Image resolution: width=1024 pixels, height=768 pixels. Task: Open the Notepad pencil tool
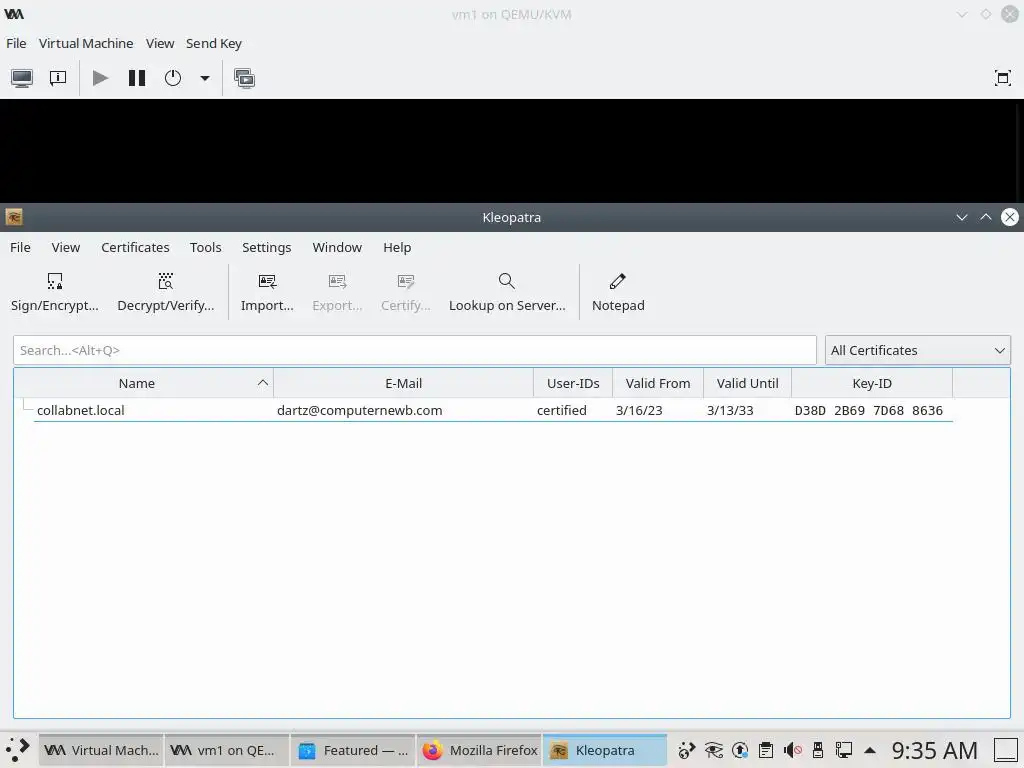[618, 281]
